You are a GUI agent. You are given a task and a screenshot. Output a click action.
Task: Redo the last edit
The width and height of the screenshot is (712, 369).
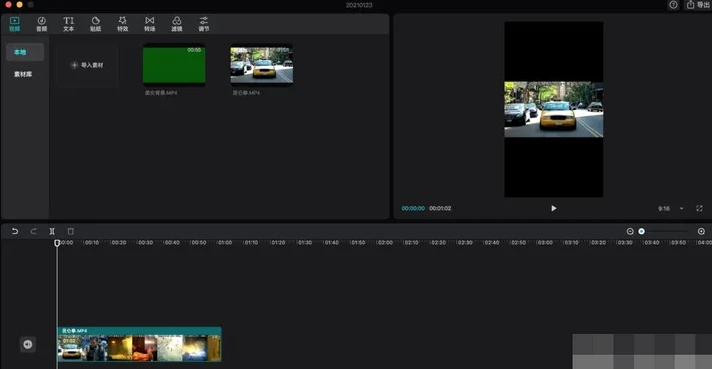pos(34,231)
